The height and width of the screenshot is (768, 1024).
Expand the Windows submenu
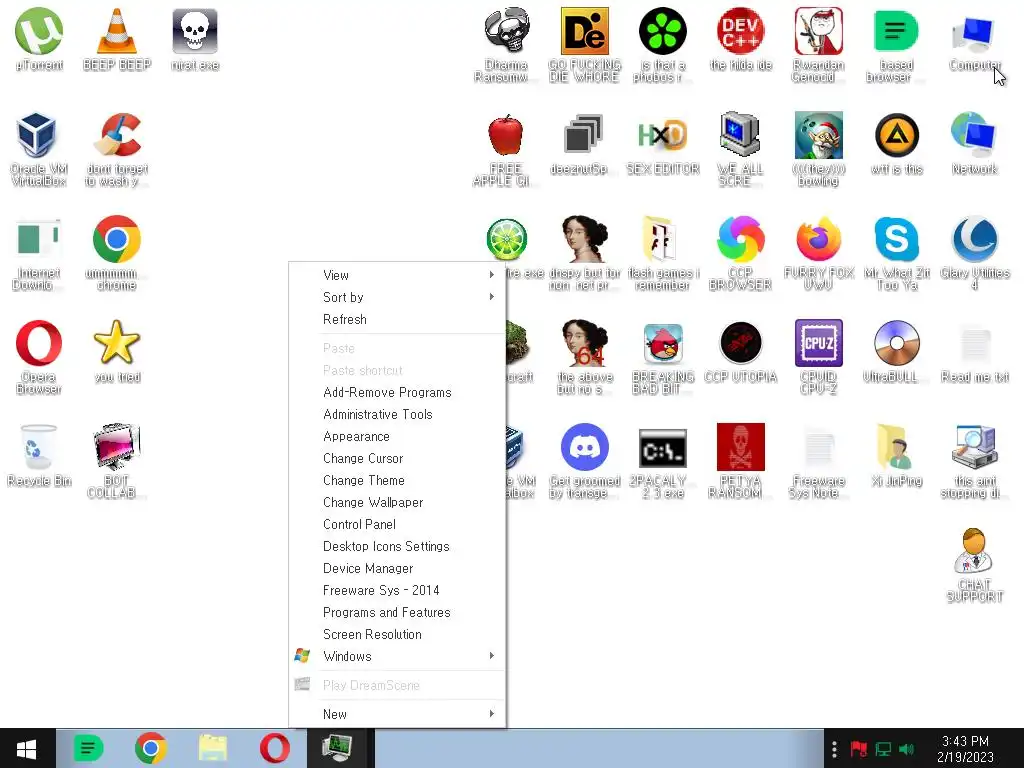coord(397,656)
